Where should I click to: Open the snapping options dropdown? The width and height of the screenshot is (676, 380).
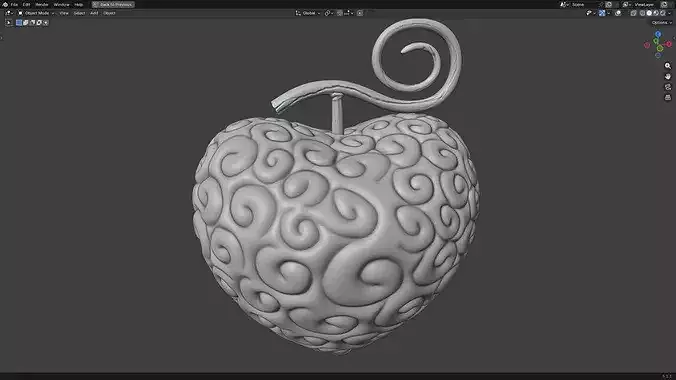pos(349,13)
